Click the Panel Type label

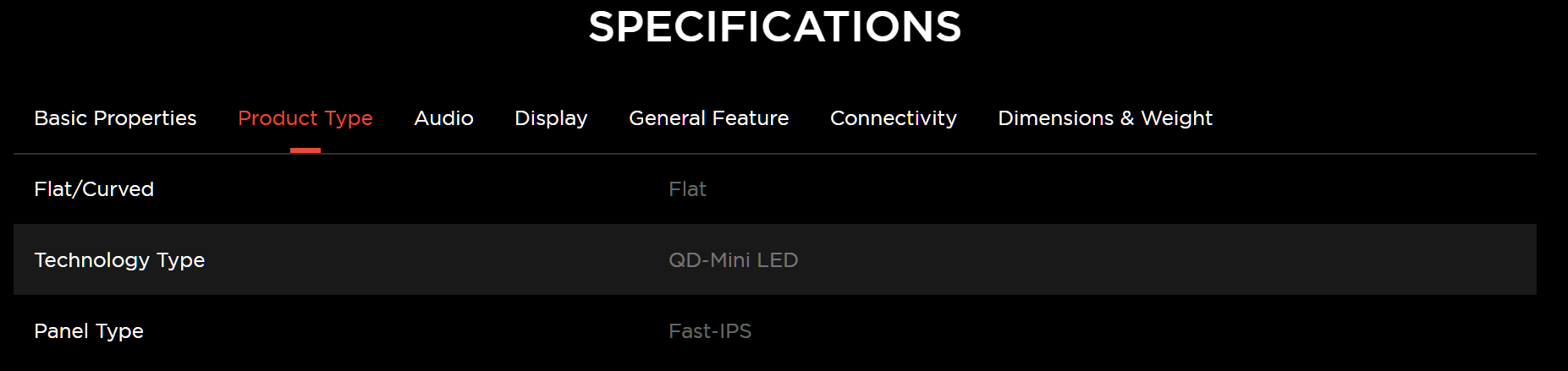coord(89,331)
